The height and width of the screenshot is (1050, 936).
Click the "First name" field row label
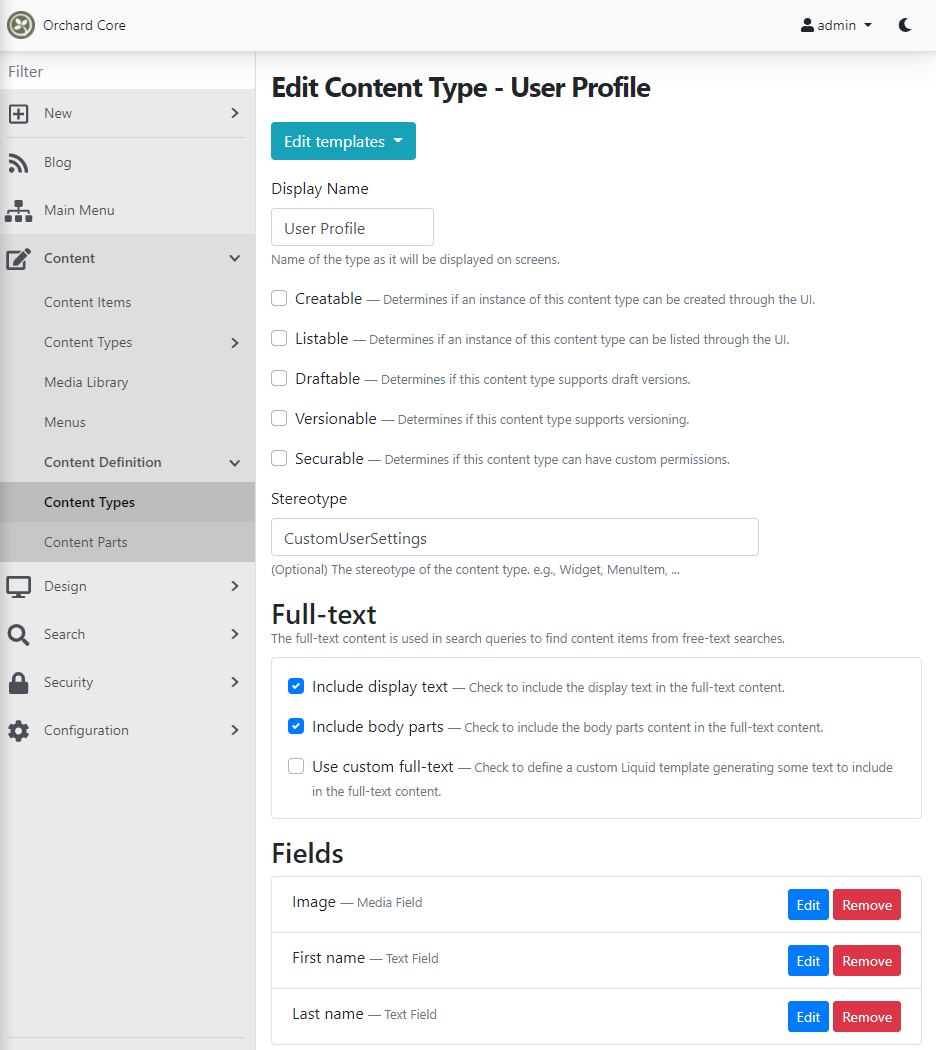tap(329, 958)
